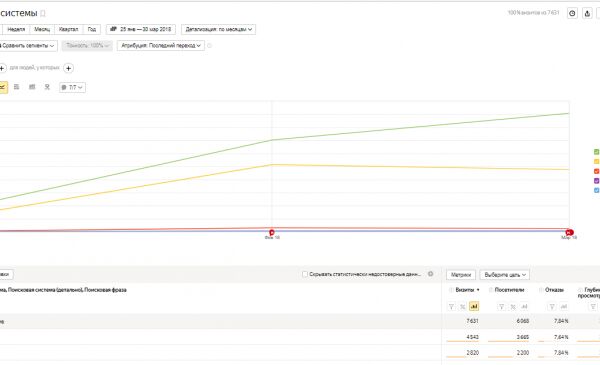The width and height of the screenshot is (600, 365).
Task: Sort by Посетители column header
Action: [x=509, y=290]
